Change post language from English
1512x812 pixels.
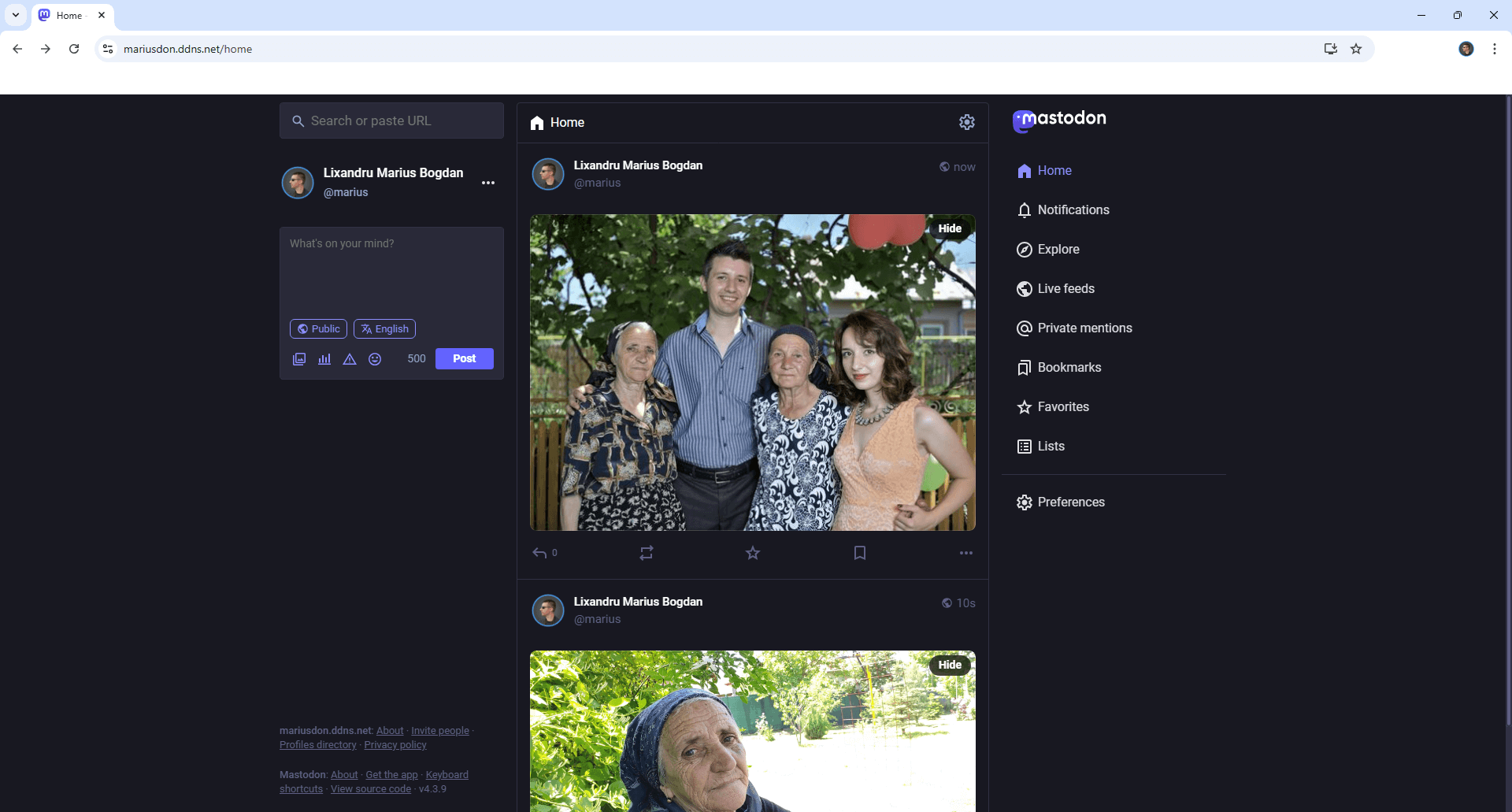coord(384,328)
